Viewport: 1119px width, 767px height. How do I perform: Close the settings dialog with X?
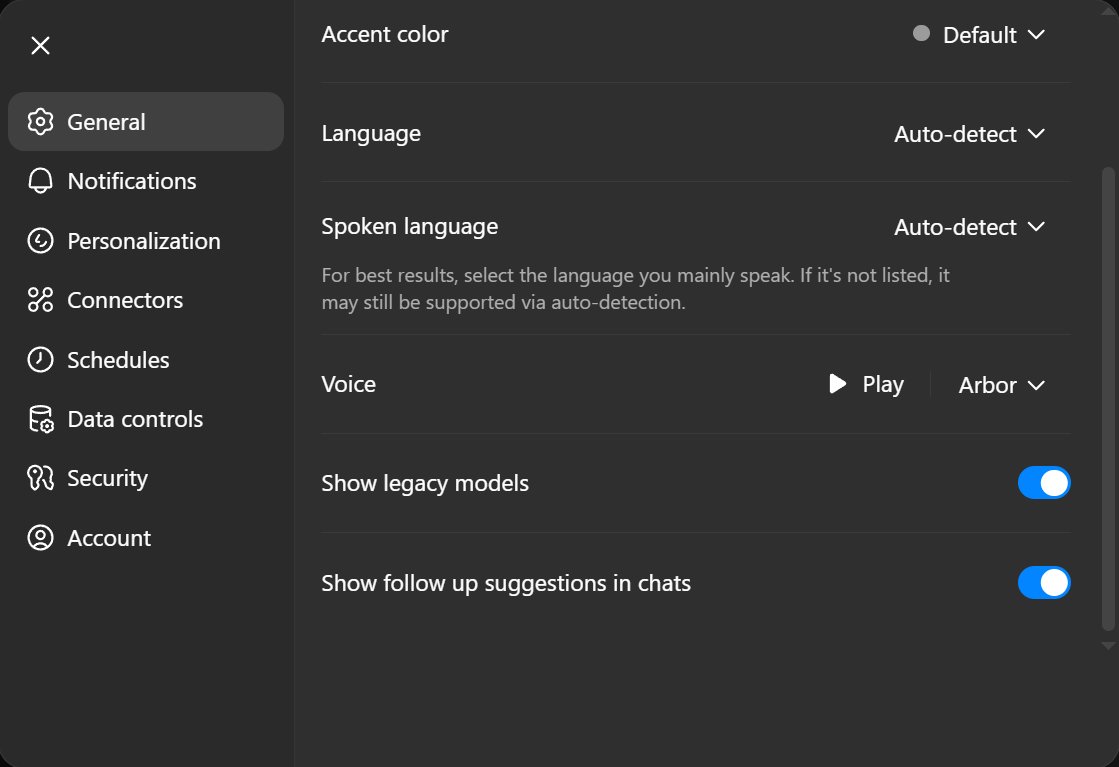[41, 46]
